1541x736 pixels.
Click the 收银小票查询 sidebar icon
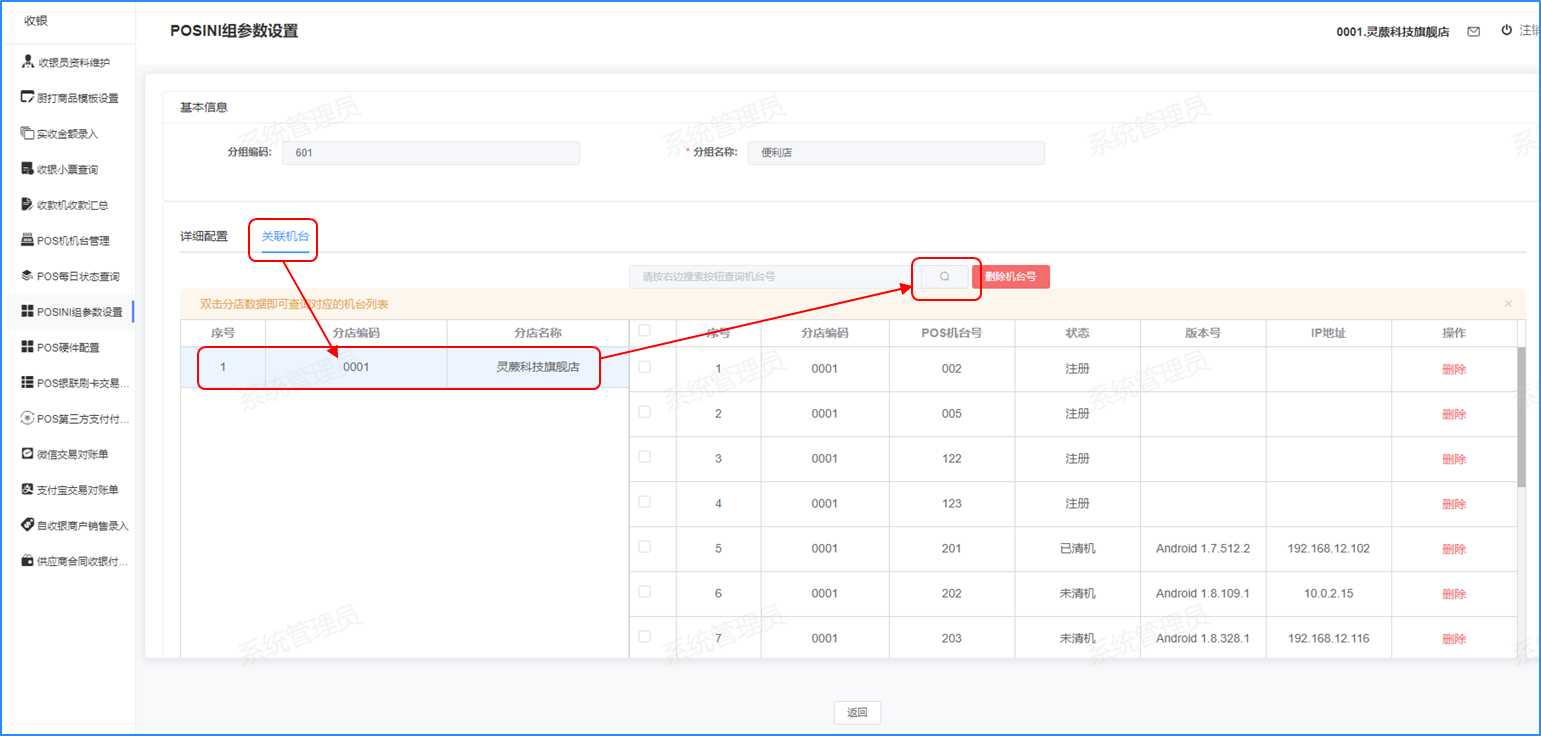click(28, 169)
